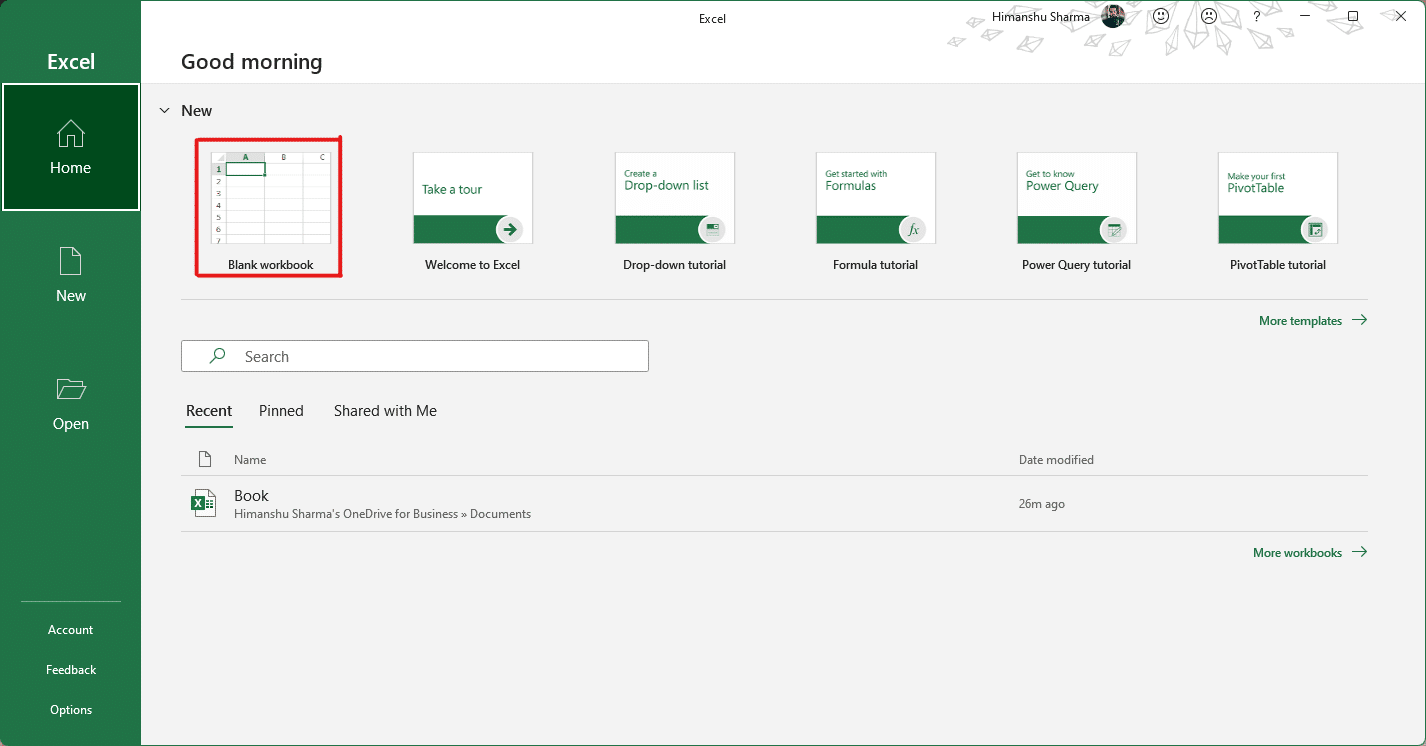This screenshot has height=746, width=1426.
Task: Open the Feedback page
Action: pos(70,670)
